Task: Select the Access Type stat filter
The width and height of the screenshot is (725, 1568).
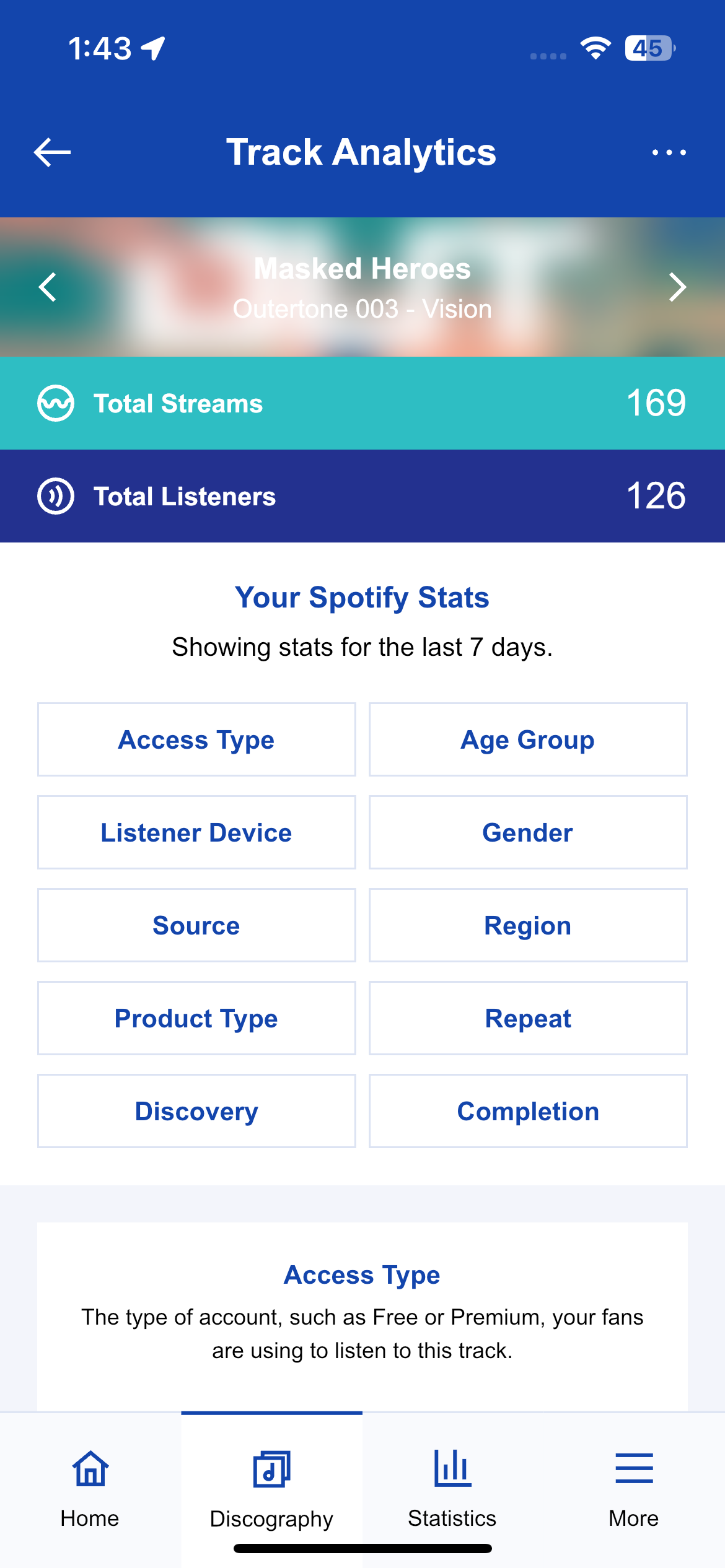Action: point(196,739)
